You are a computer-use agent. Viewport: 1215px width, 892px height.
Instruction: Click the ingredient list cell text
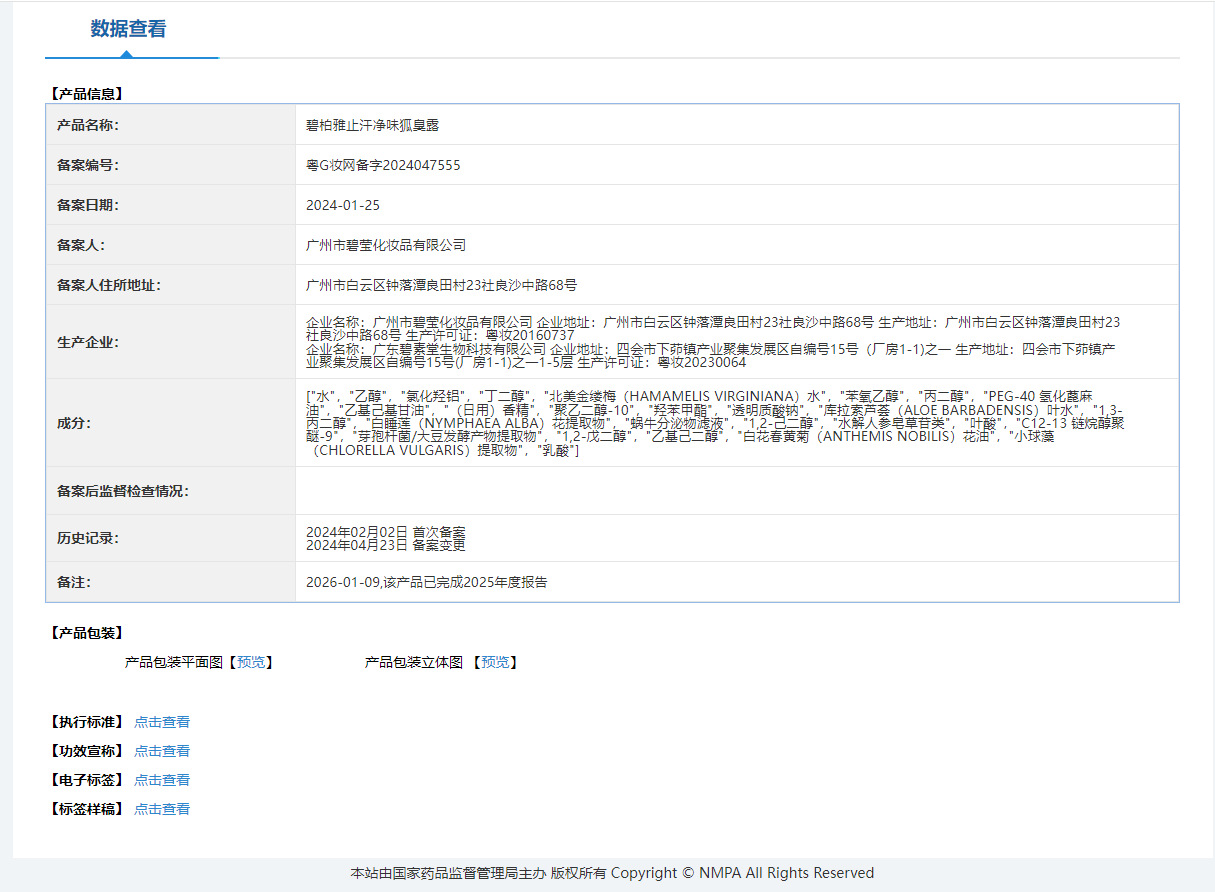(x=715, y=423)
